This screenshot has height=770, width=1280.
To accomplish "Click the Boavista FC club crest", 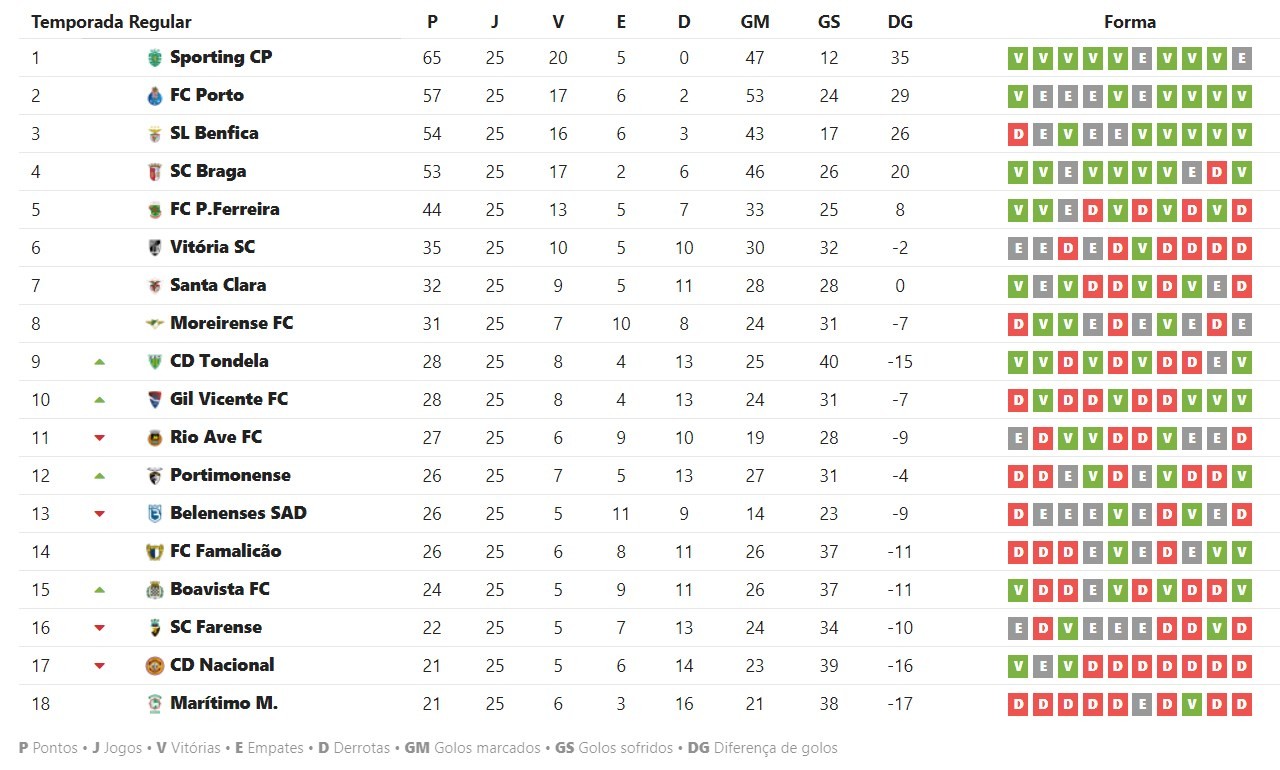I will tap(154, 590).
